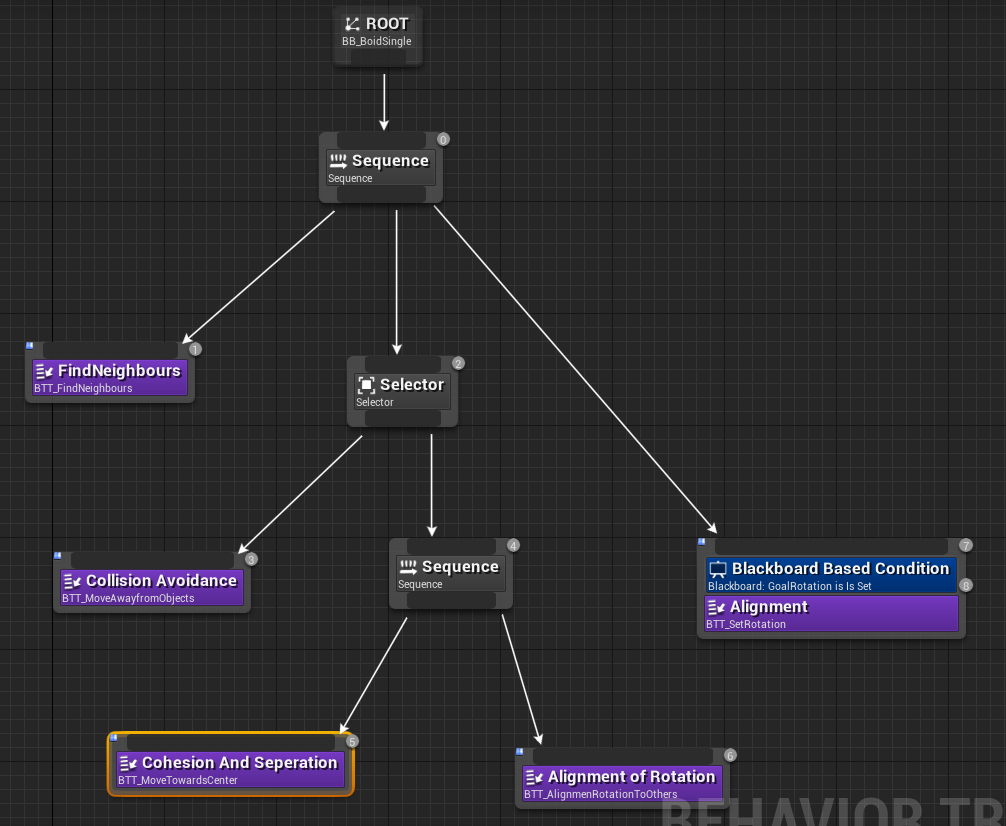Click the Cohesion And Seperation task icon
The width and height of the screenshot is (1006, 826).
[128, 763]
